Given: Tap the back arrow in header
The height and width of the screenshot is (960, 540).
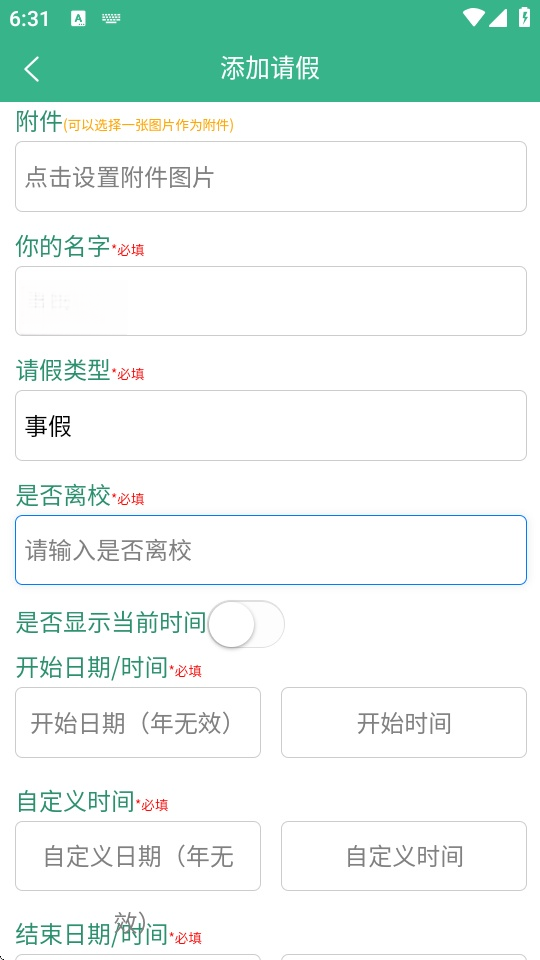Looking at the screenshot, I should click(32, 69).
